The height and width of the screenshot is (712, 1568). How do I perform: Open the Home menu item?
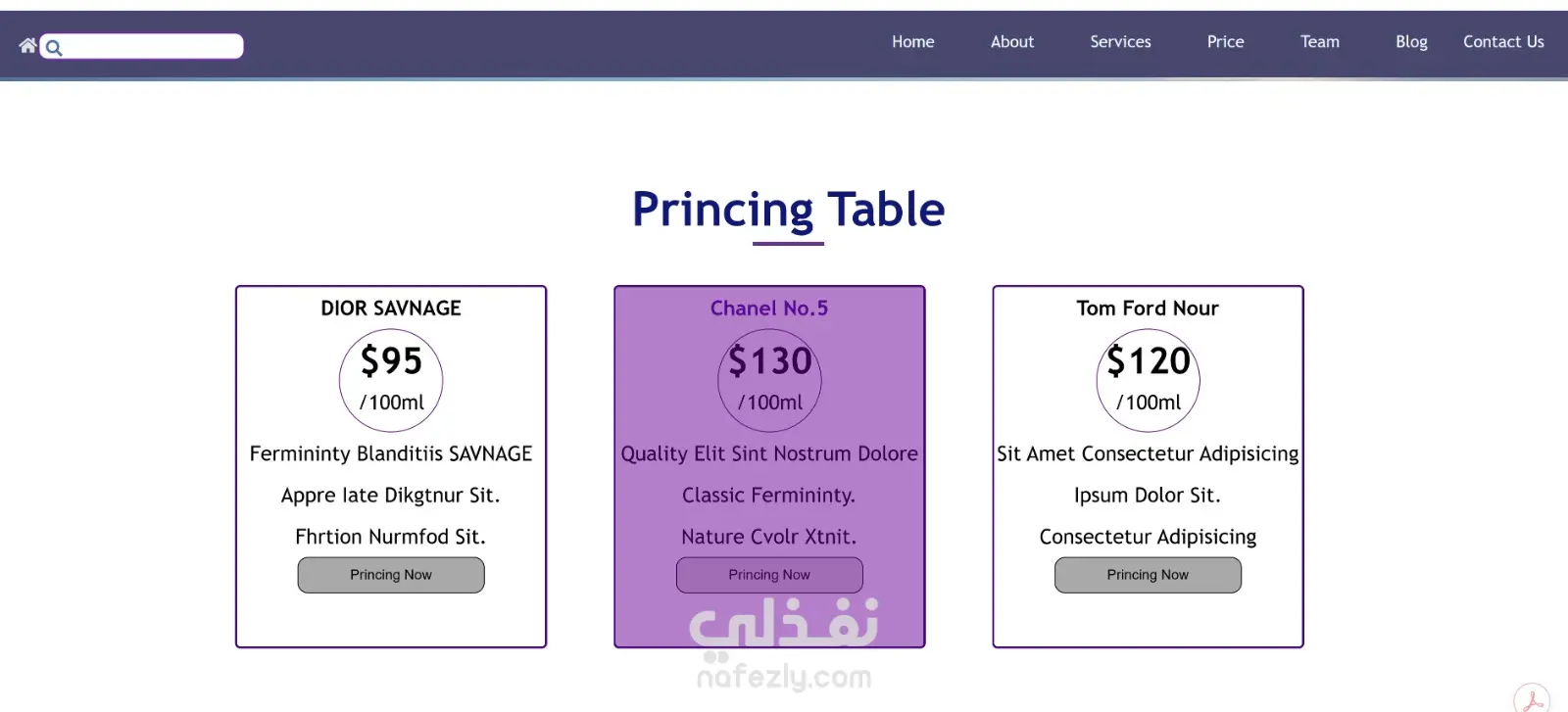tap(912, 42)
